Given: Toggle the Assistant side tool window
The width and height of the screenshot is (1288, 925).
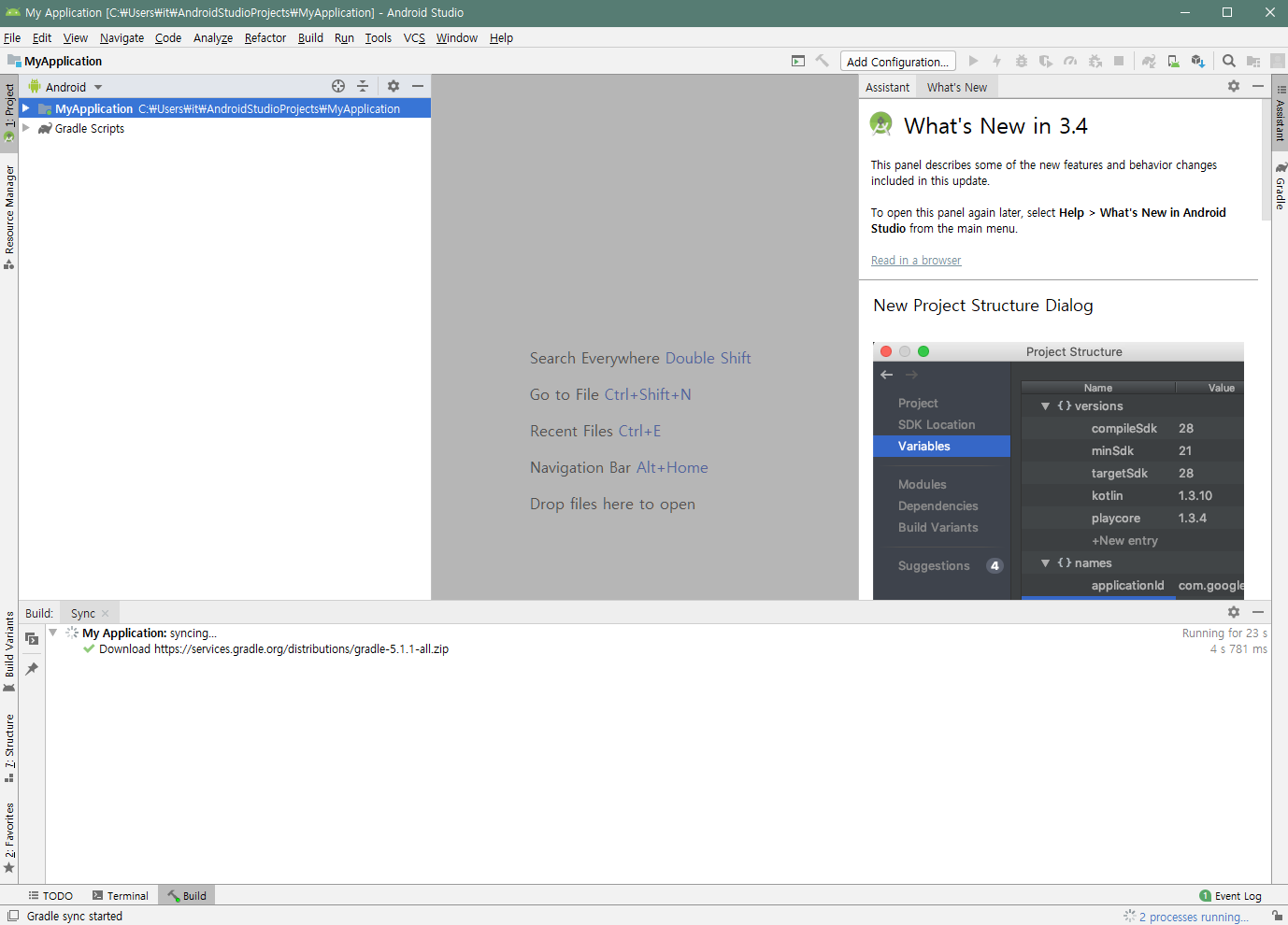Looking at the screenshot, I should coord(1280,114).
